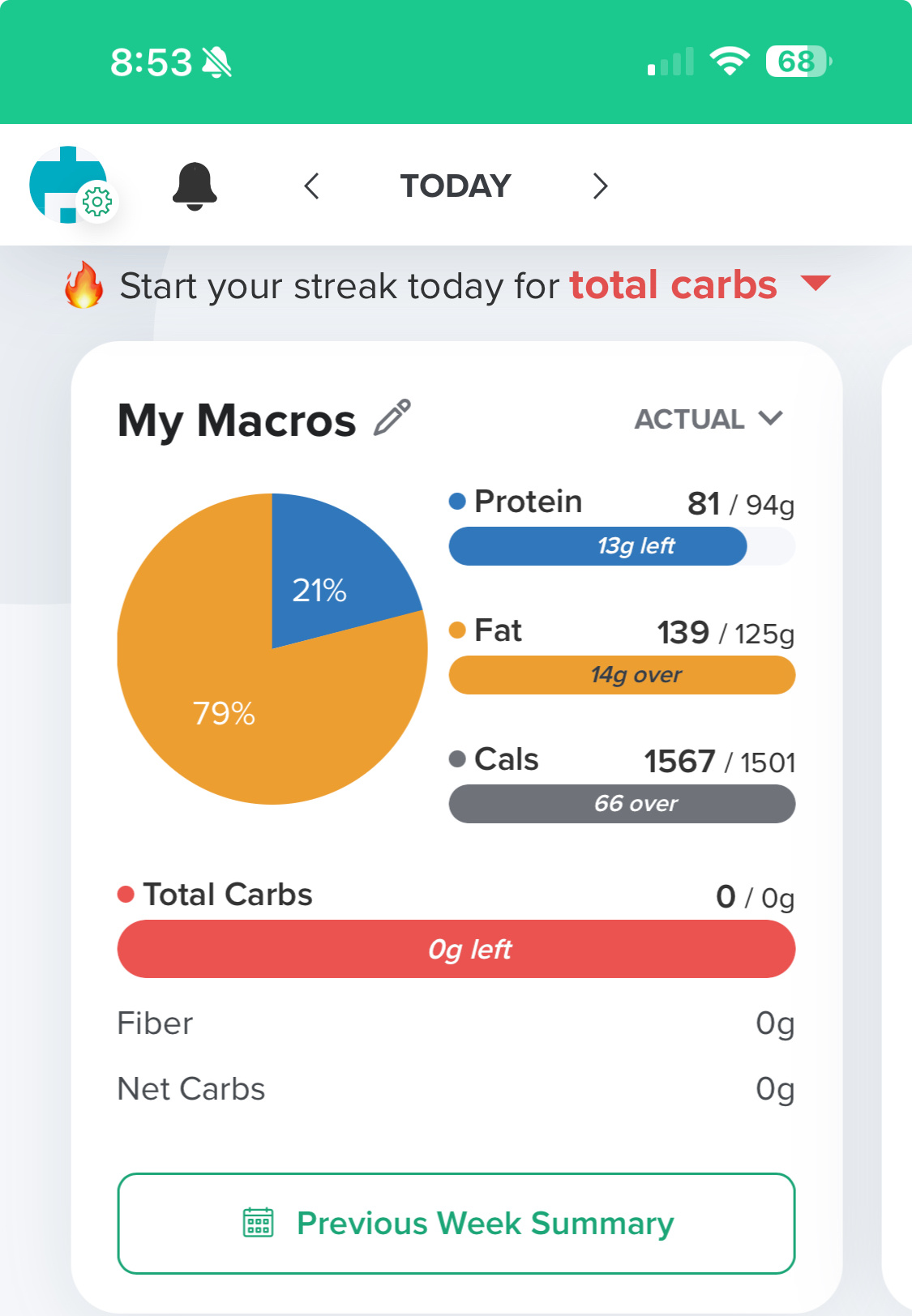912x1316 pixels.
Task: Go to previous day arrow
Action: [312, 186]
